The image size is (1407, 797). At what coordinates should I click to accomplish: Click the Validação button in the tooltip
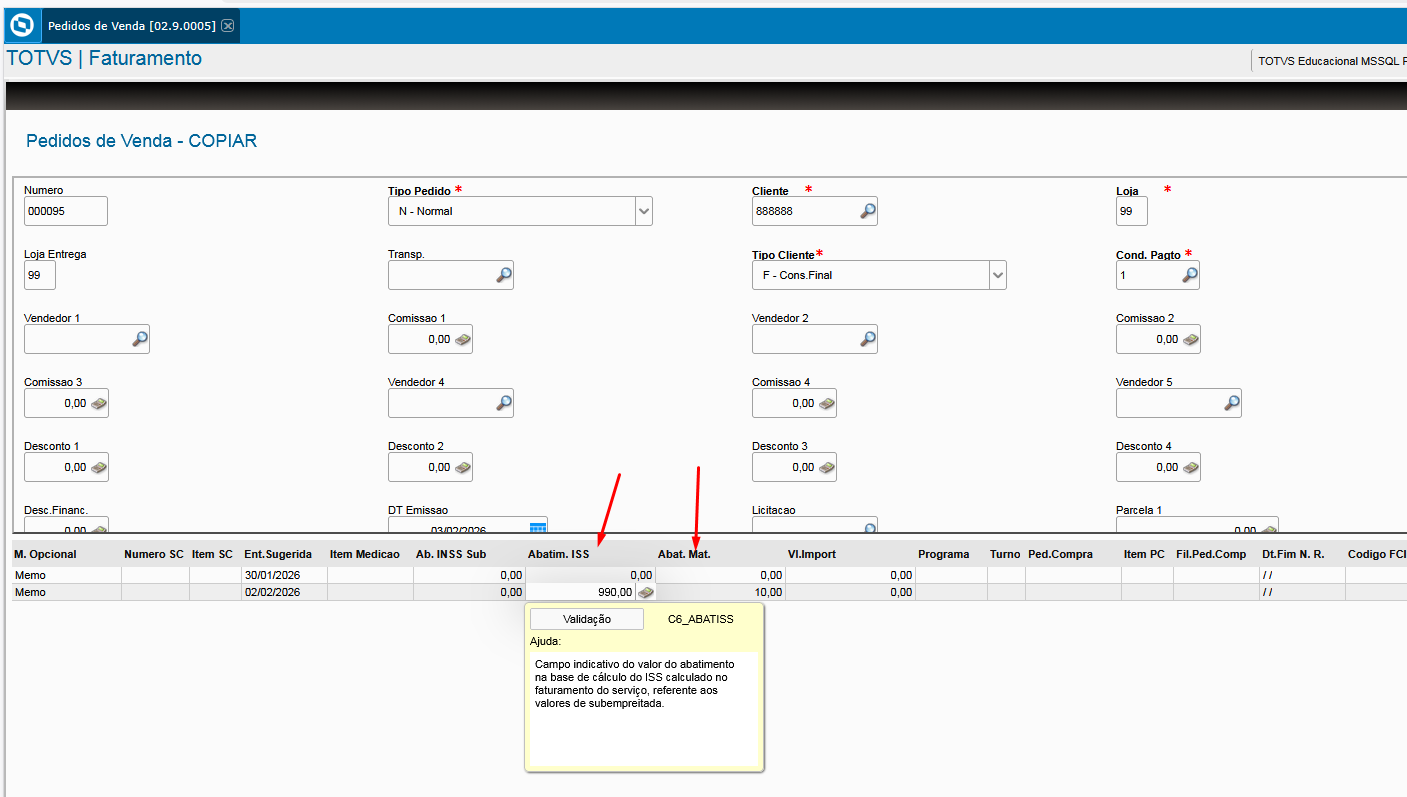coord(587,619)
